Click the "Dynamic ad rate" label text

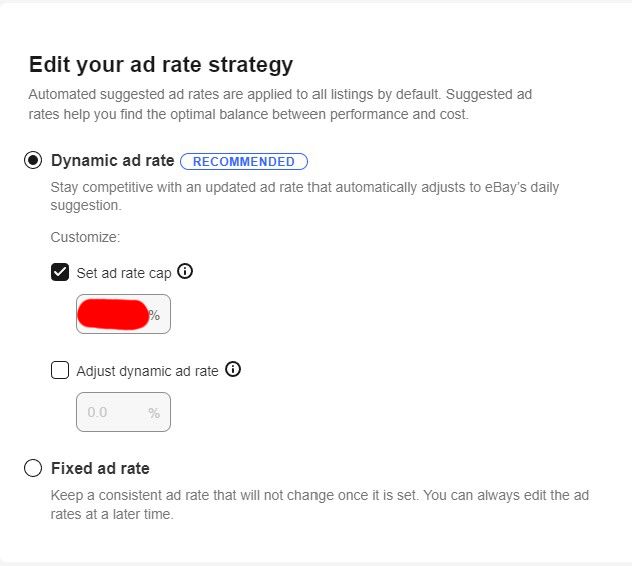(x=112, y=160)
